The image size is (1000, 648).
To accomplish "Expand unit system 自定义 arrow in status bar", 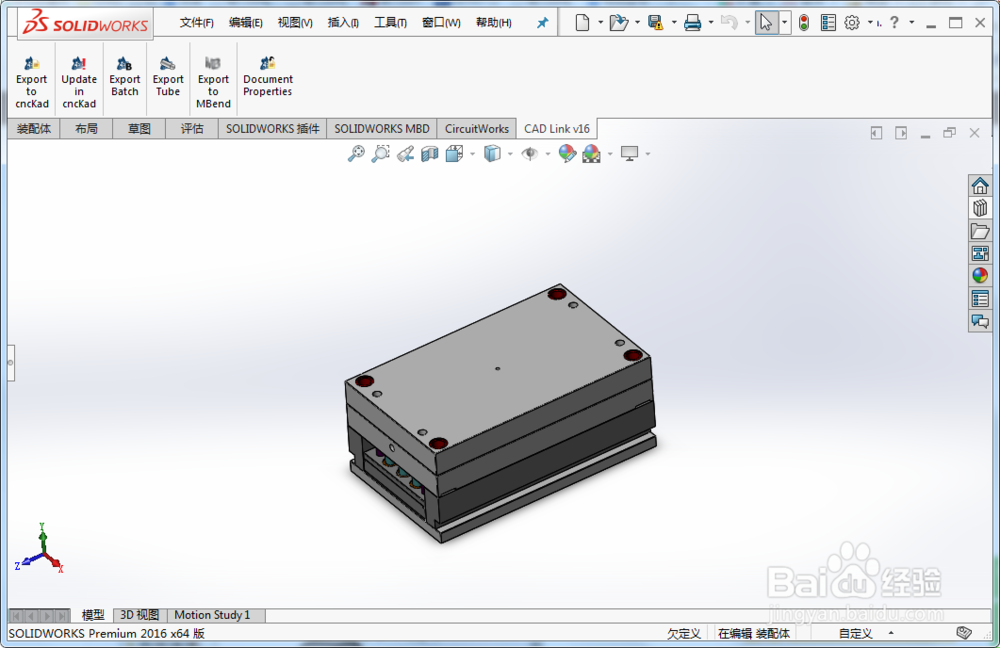I will pyautogui.click(x=891, y=633).
